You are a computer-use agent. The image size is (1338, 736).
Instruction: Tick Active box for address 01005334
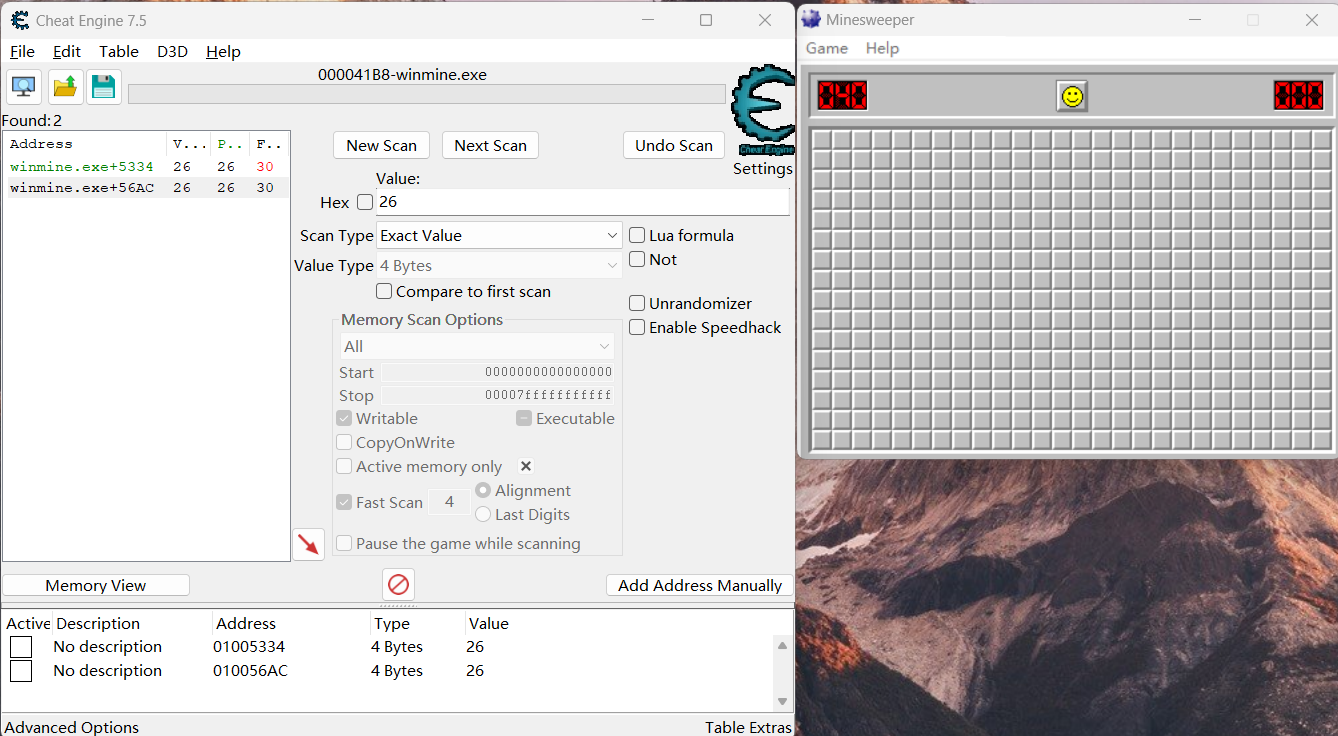click(21, 647)
